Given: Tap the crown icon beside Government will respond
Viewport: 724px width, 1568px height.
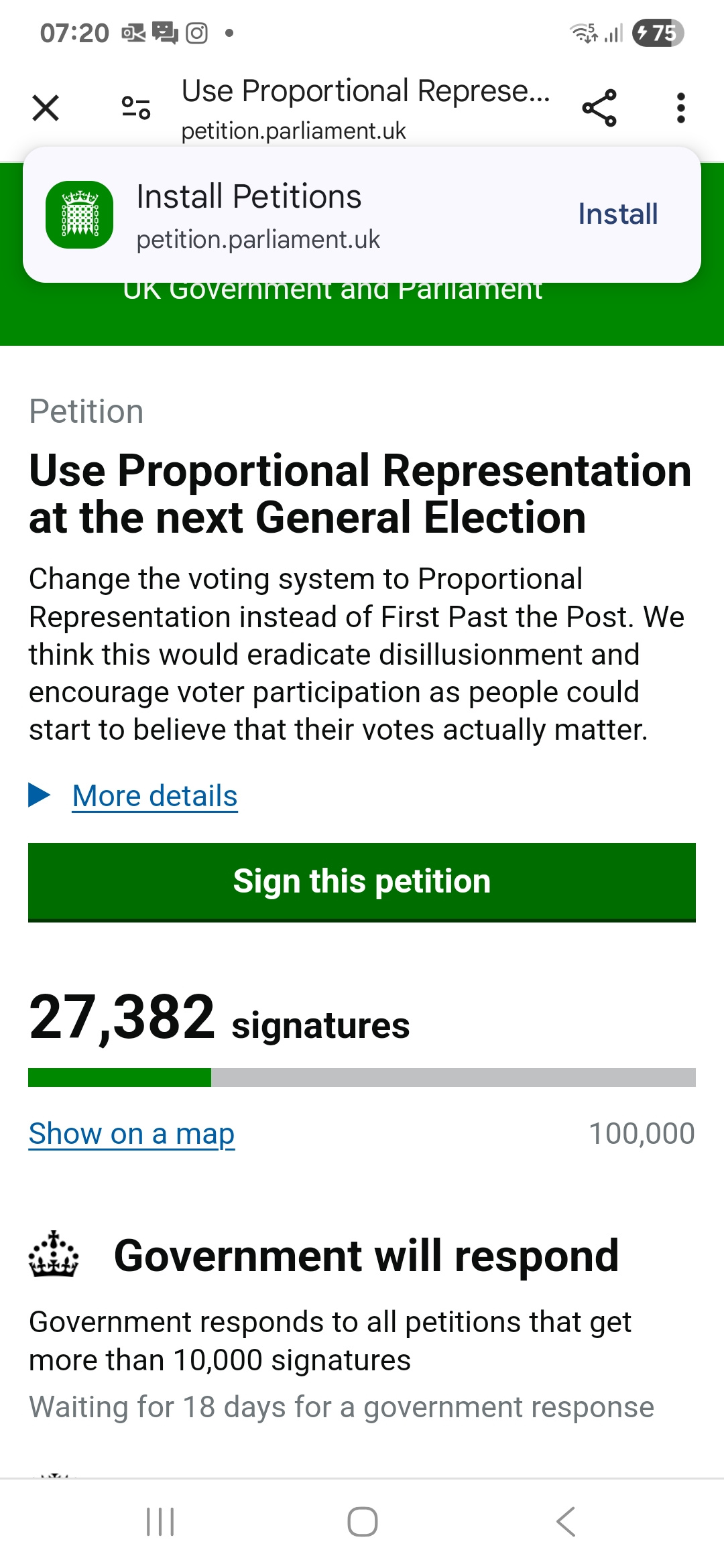Looking at the screenshot, I should click(x=54, y=1254).
